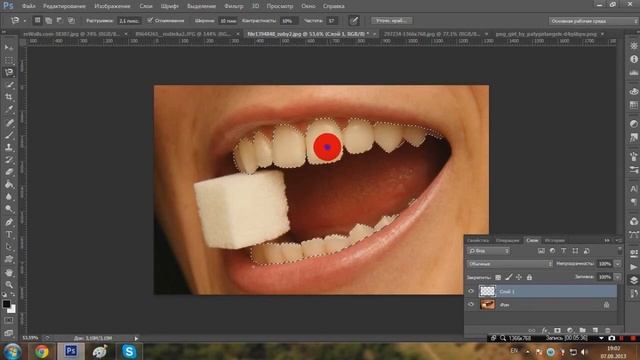Select the Horizontal Type tool
640x360 pixels.
pyautogui.click(x=9, y=235)
